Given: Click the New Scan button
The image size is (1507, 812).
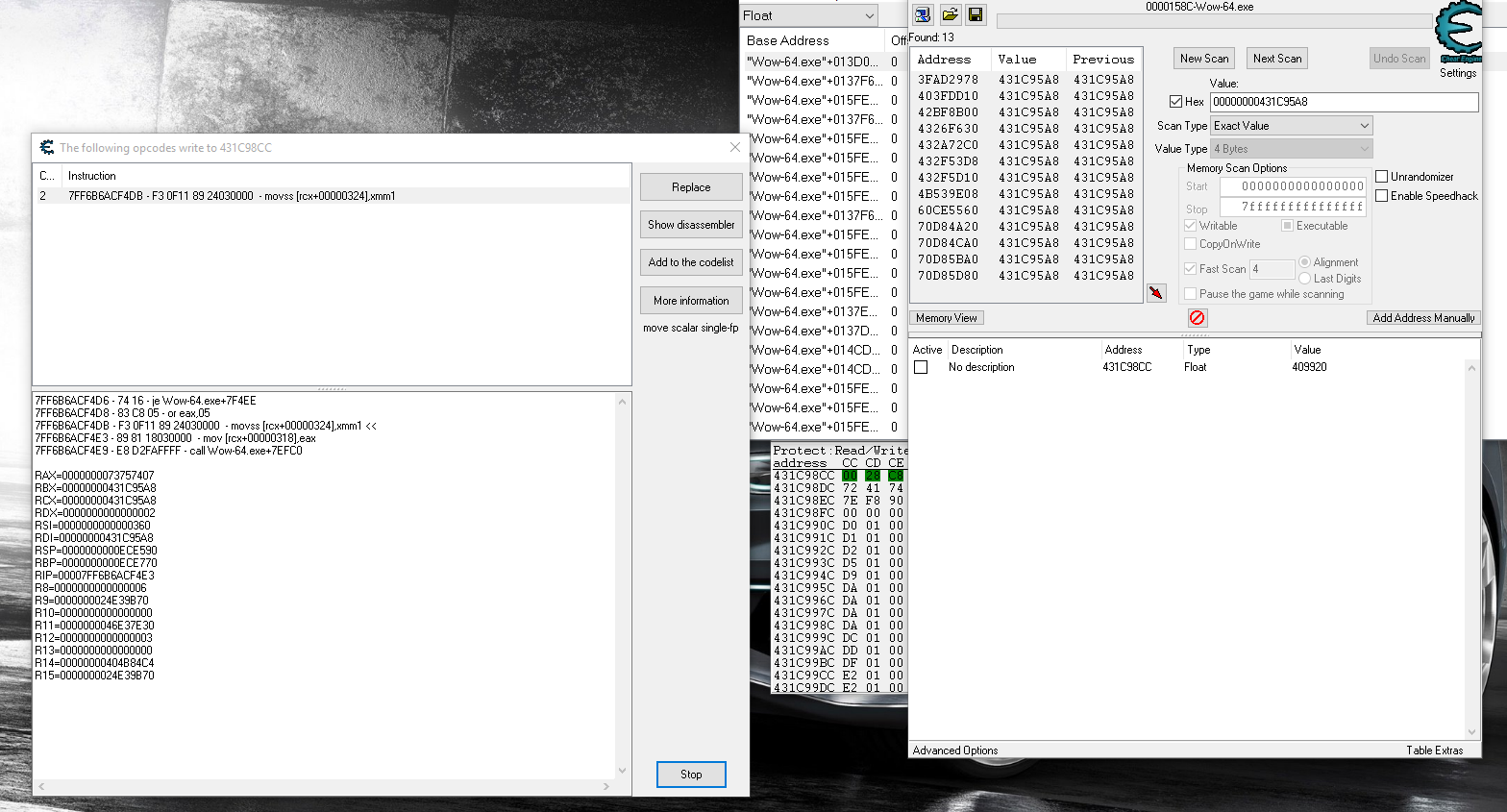Looking at the screenshot, I should click(1204, 59).
